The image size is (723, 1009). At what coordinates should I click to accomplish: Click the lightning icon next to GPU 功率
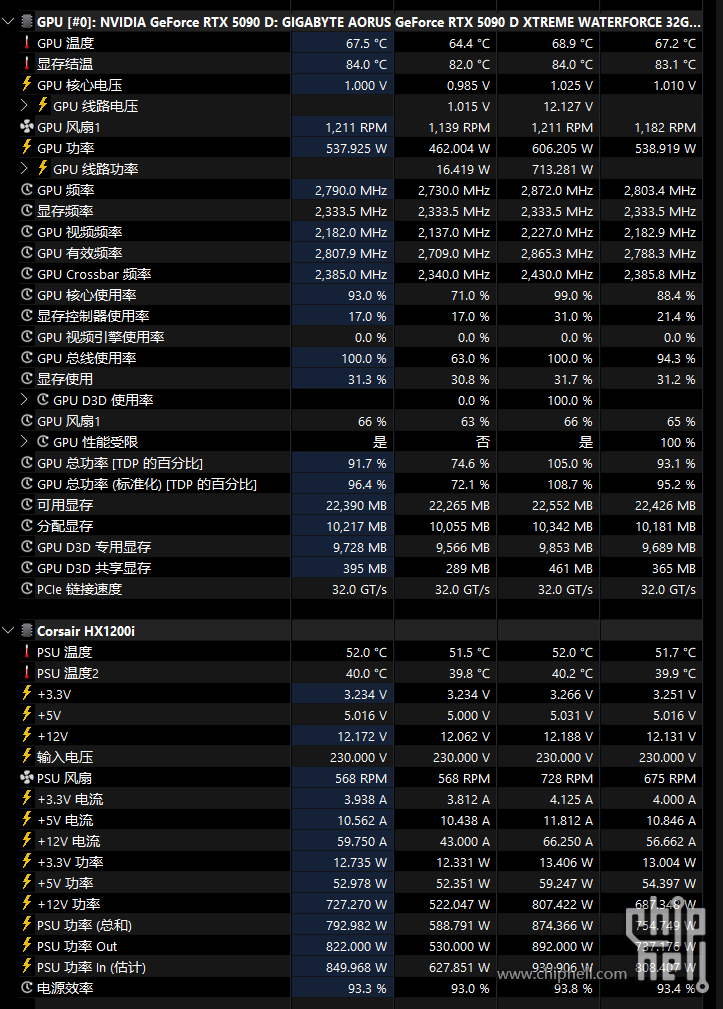pos(26,148)
